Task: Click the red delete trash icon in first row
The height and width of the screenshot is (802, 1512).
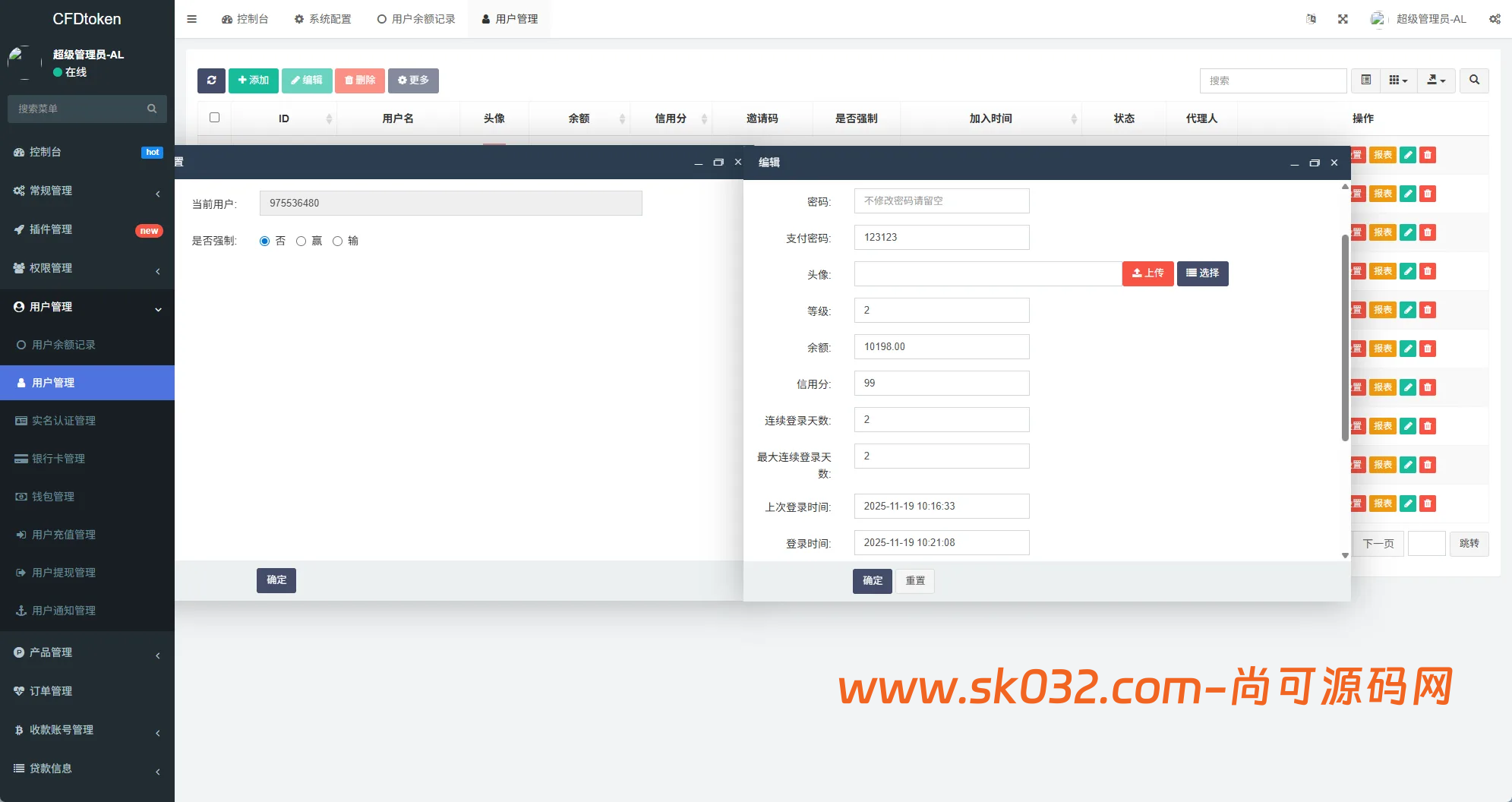Action: click(1428, 155)
